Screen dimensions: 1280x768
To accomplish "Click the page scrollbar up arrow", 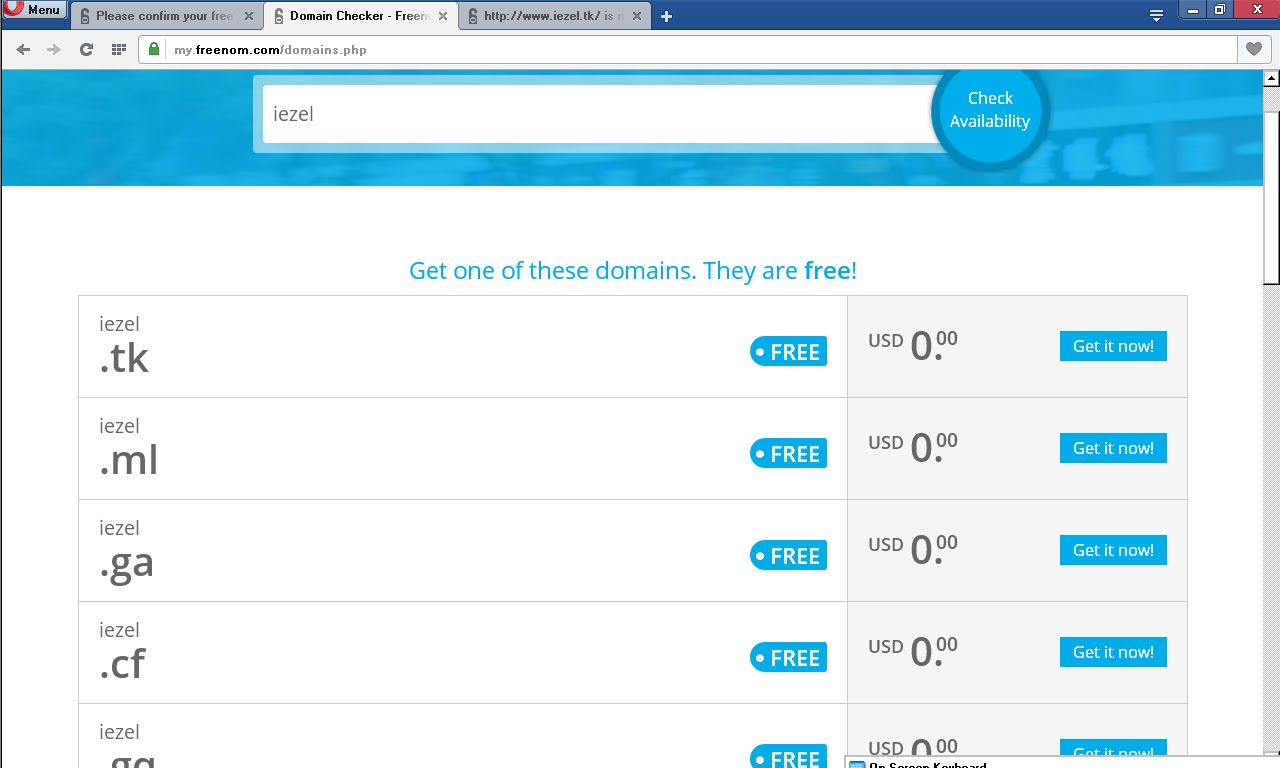I will click(x=1271, y=77).
